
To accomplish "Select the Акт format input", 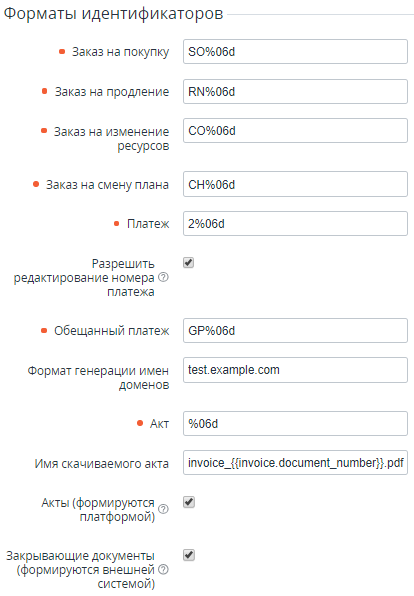I will click(295, 423).
